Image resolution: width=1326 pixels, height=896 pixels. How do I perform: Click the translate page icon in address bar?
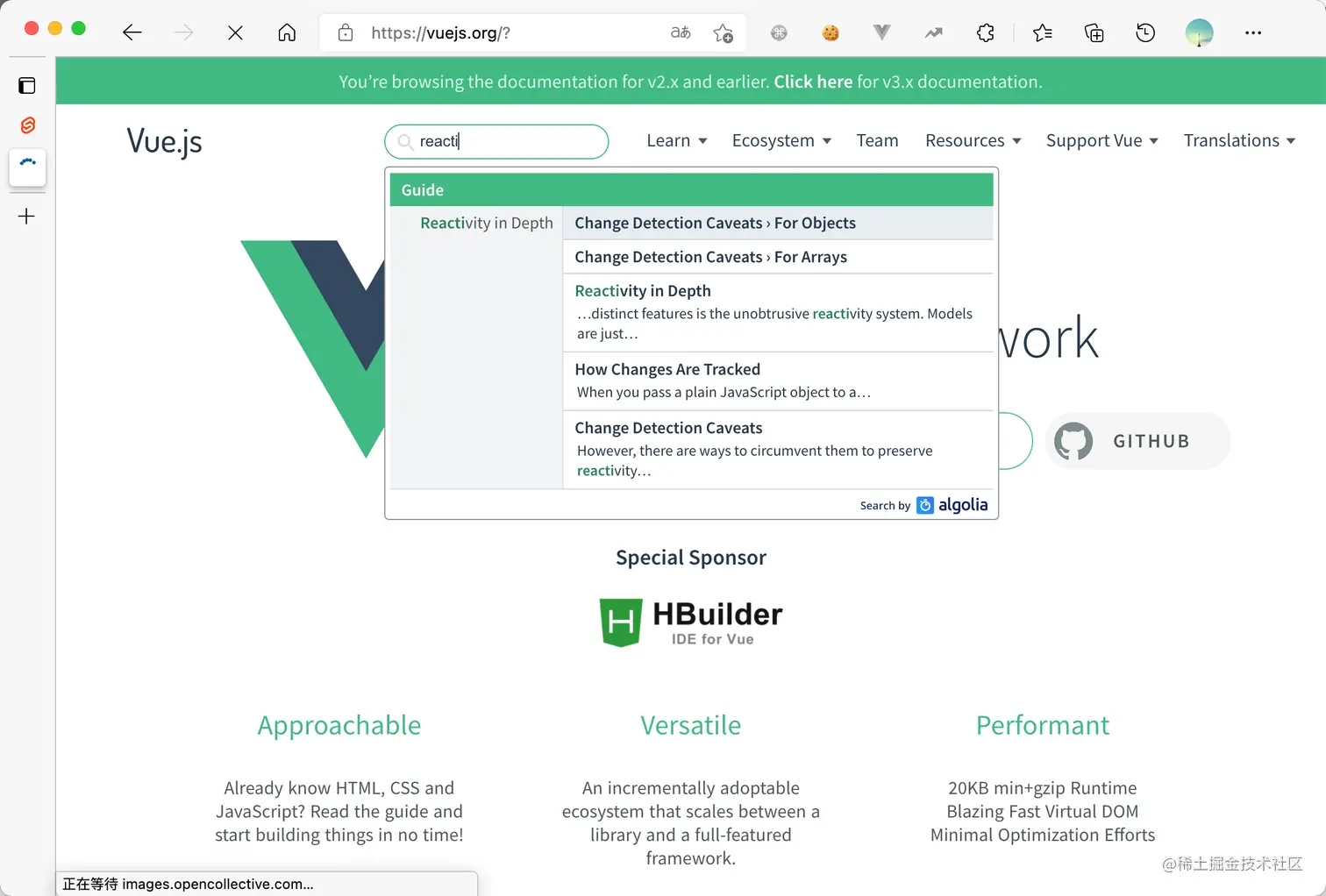click(681, 33)
